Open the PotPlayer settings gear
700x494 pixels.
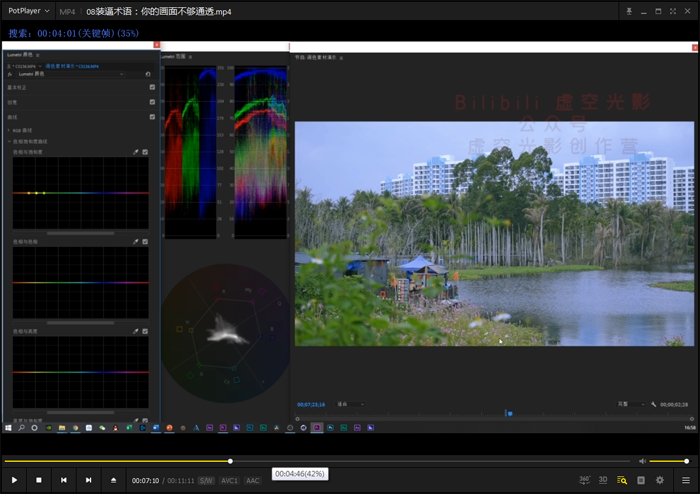[659, 480]
